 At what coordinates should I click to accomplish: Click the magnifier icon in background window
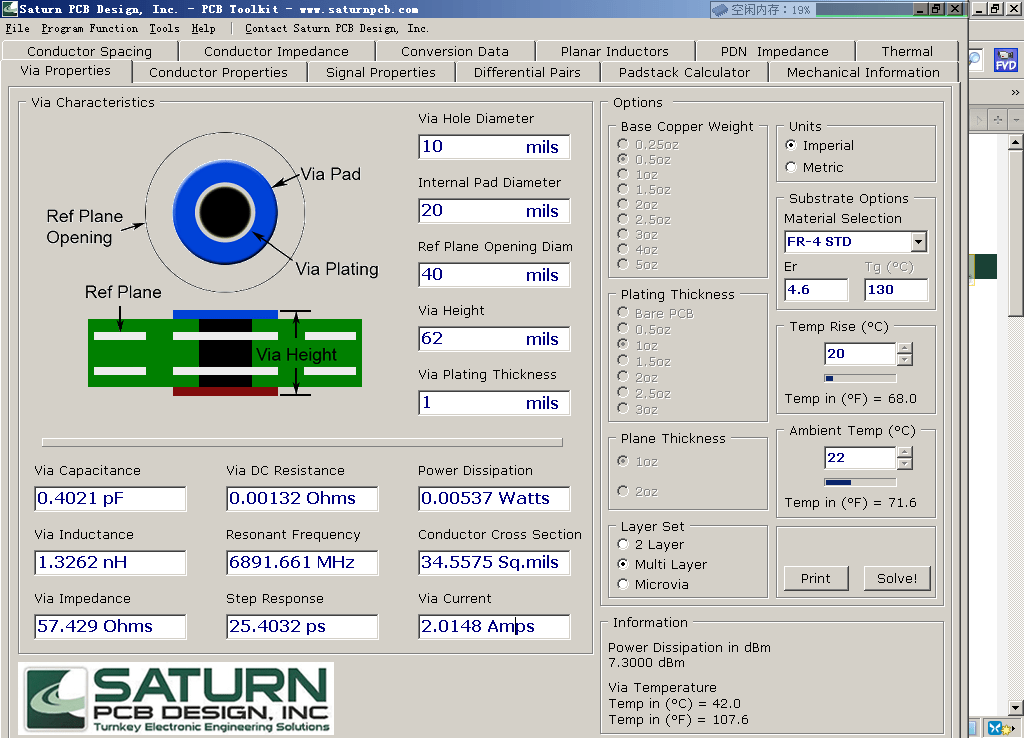point(974,59)
